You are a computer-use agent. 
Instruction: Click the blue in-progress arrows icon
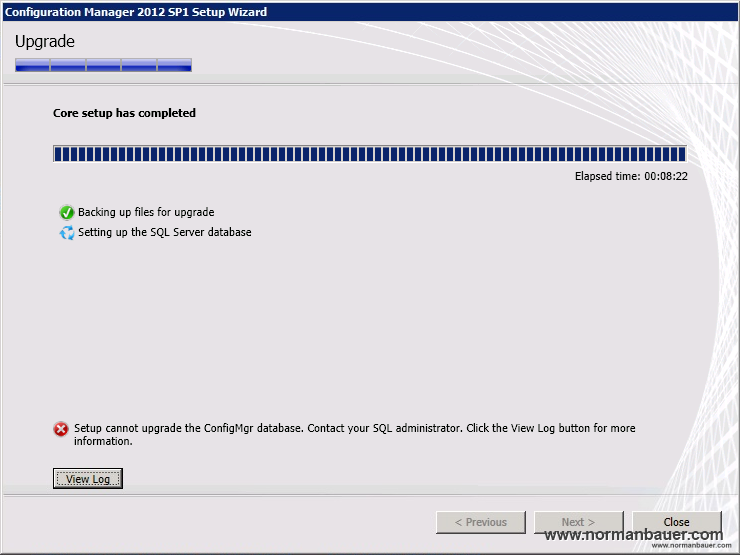67,232
